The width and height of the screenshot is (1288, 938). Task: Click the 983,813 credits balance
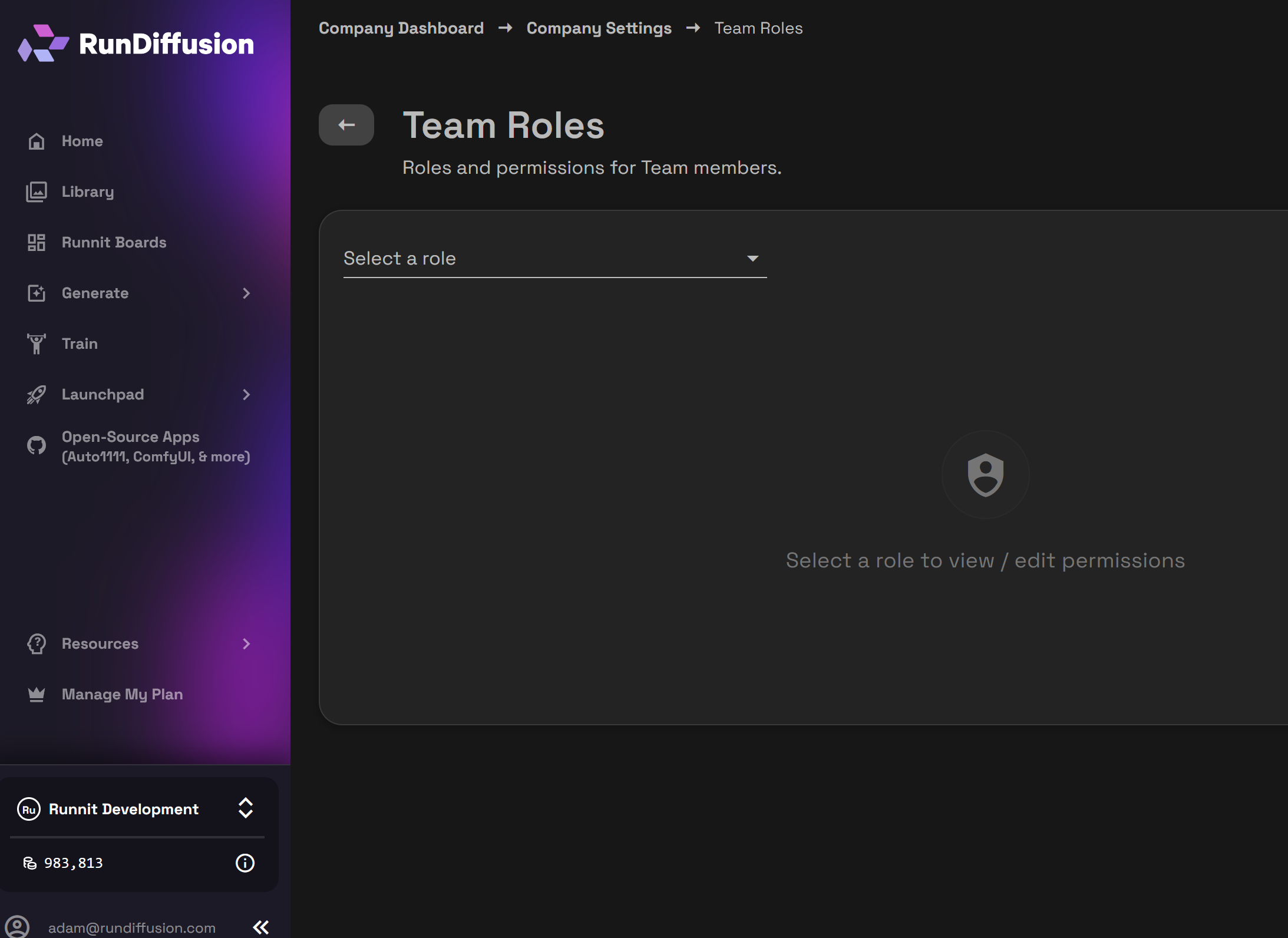point(73,863)
